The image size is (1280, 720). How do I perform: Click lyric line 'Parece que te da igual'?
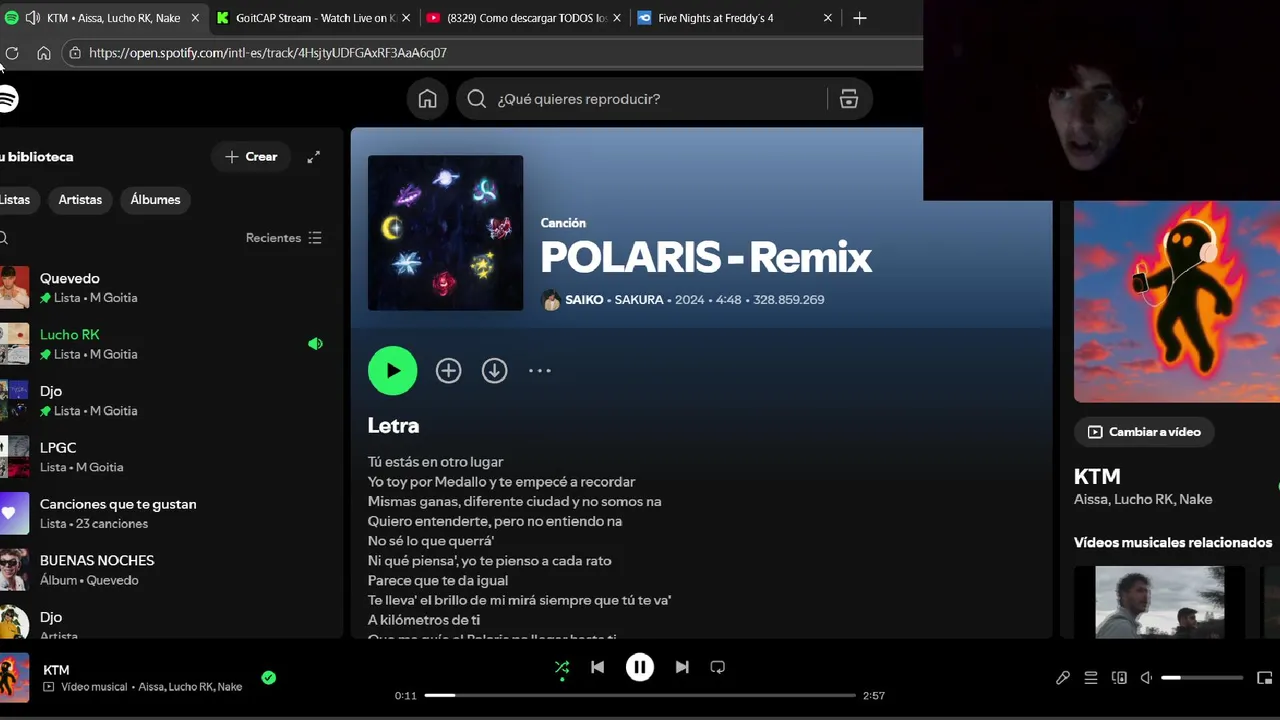(438, 580)
